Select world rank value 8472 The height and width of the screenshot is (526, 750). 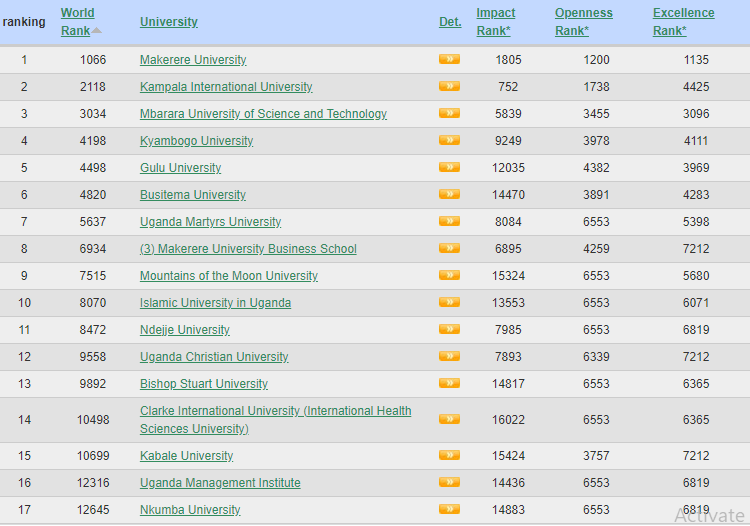coord(93,330)
